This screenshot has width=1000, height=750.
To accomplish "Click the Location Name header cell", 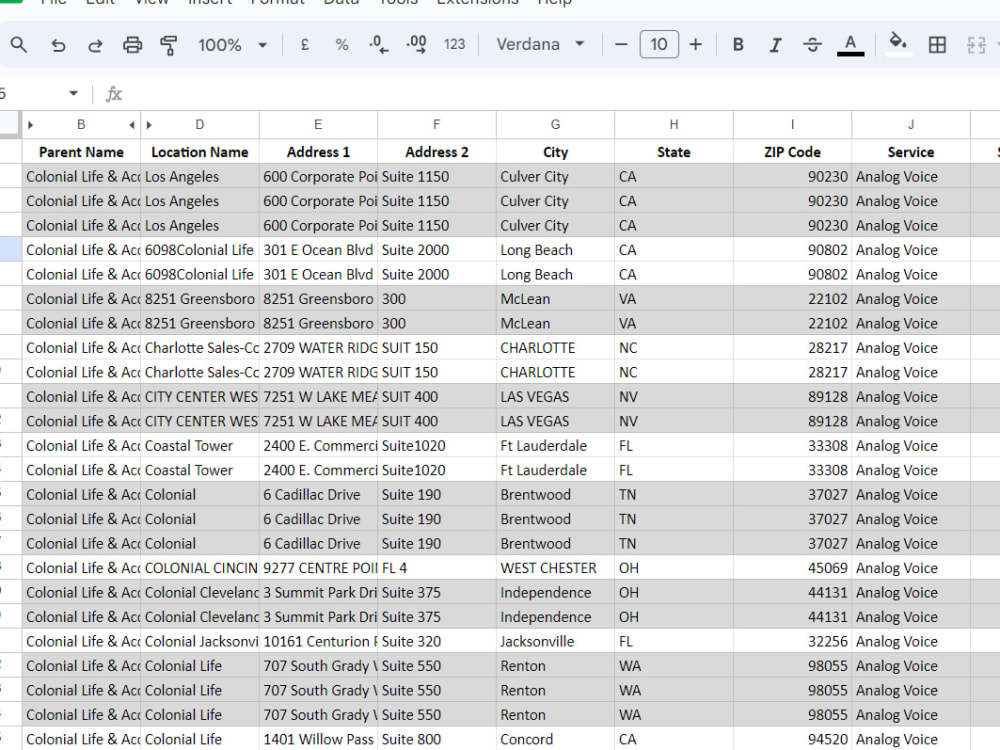I will [x=200, y=152].
